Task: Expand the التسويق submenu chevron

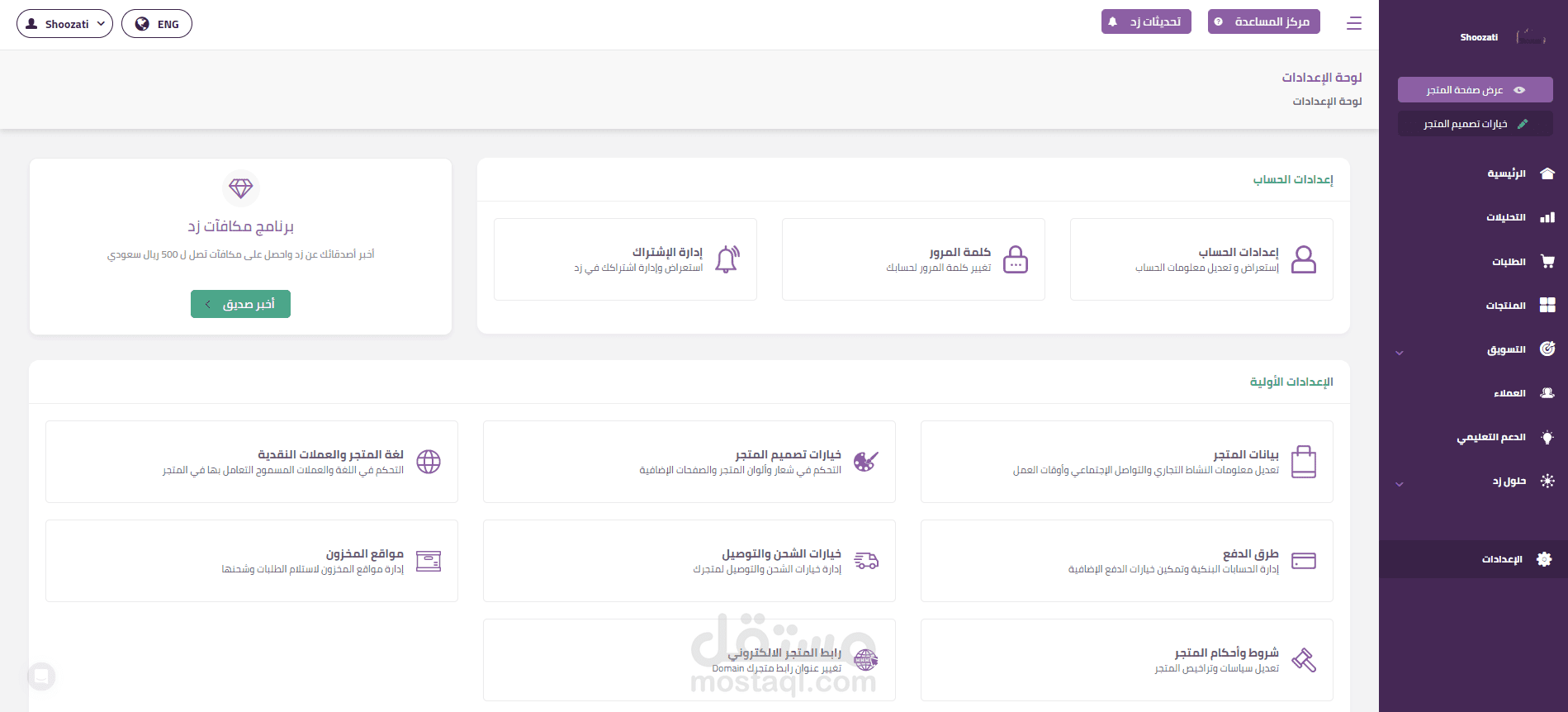Action: [1400, 353]
